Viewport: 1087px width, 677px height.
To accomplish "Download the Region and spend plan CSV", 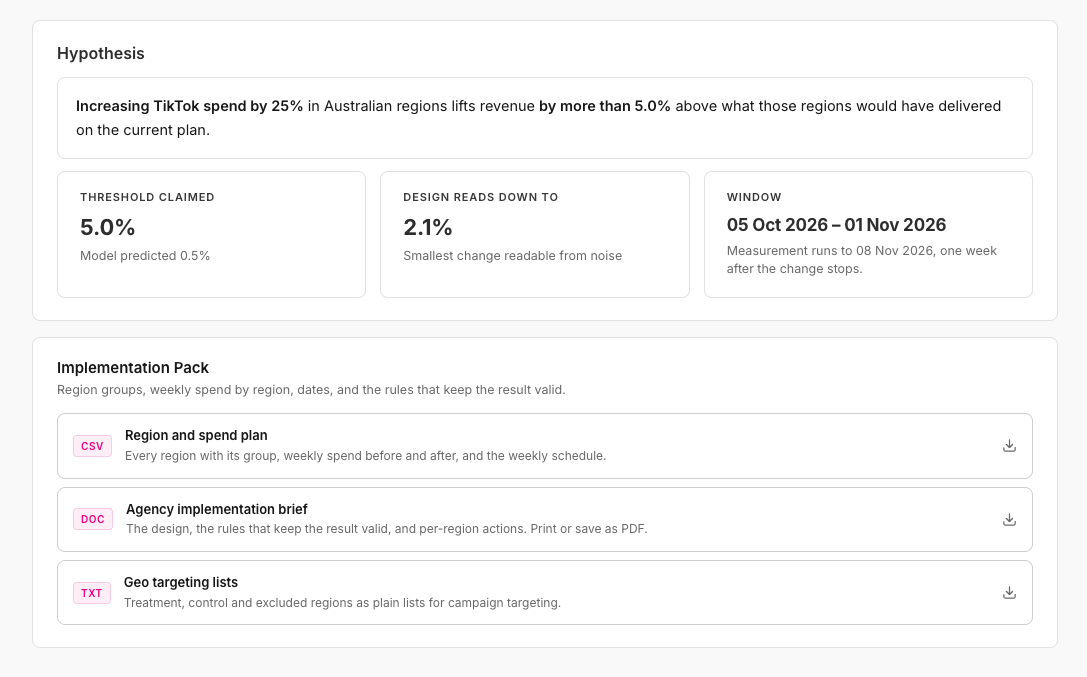I will point(1009,446).
